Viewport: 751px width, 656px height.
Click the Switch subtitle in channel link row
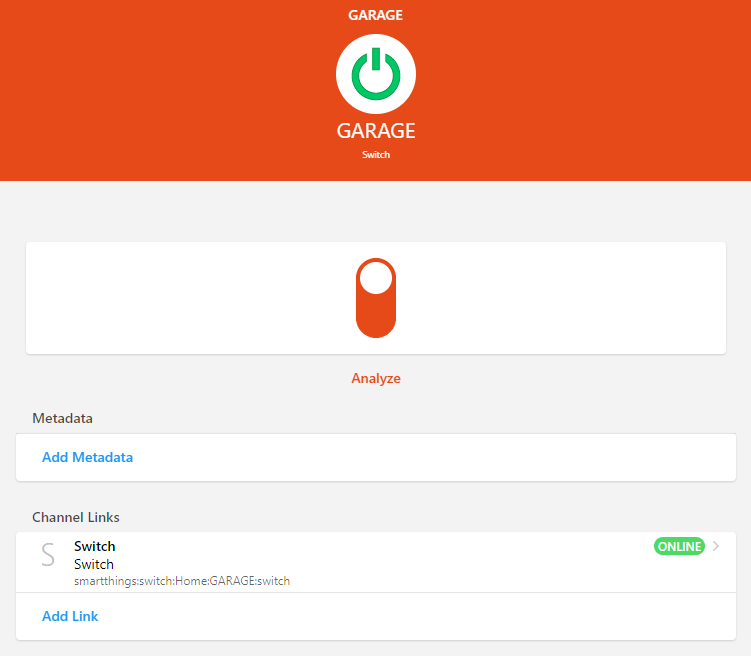point(94,564)
